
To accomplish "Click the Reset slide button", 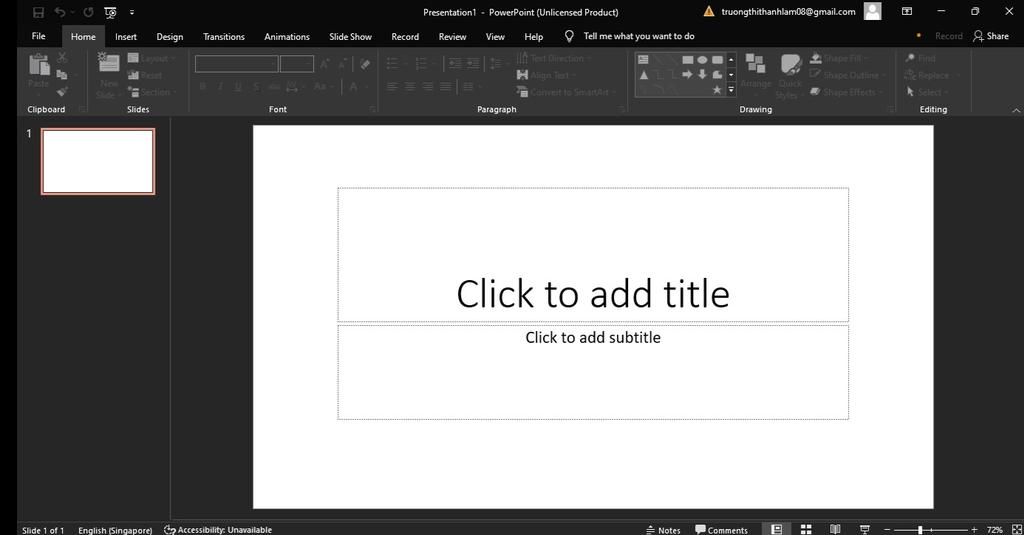I will (x=145, y=75).
